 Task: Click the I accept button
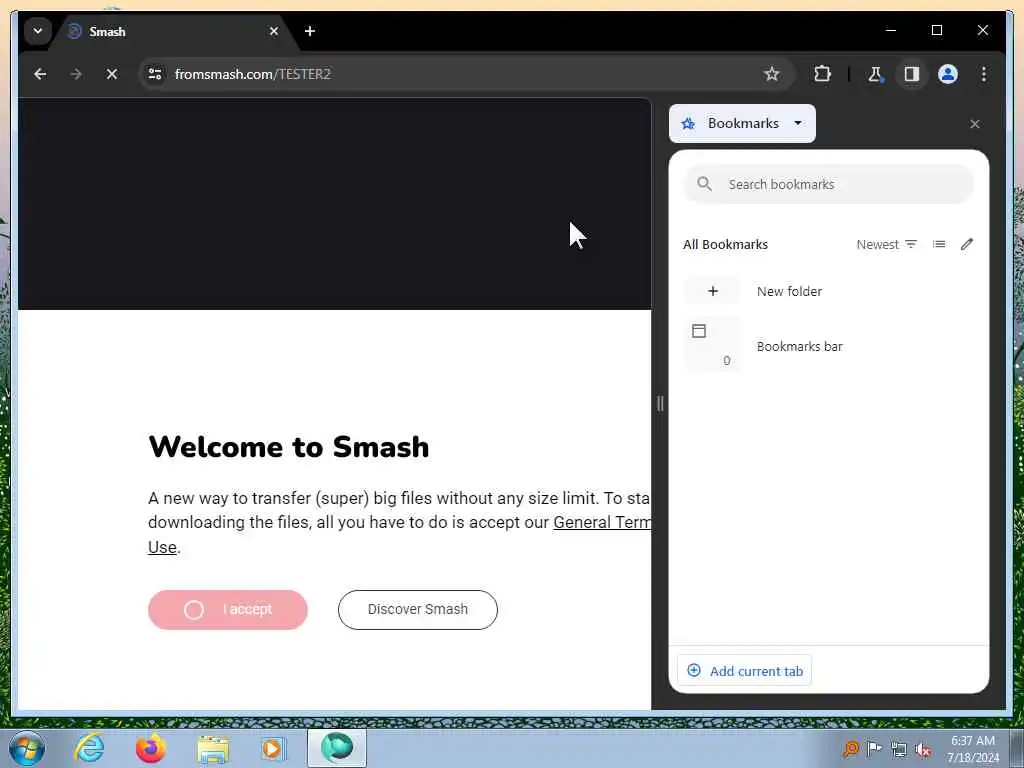pyautogui.click(x=228, y=610)
